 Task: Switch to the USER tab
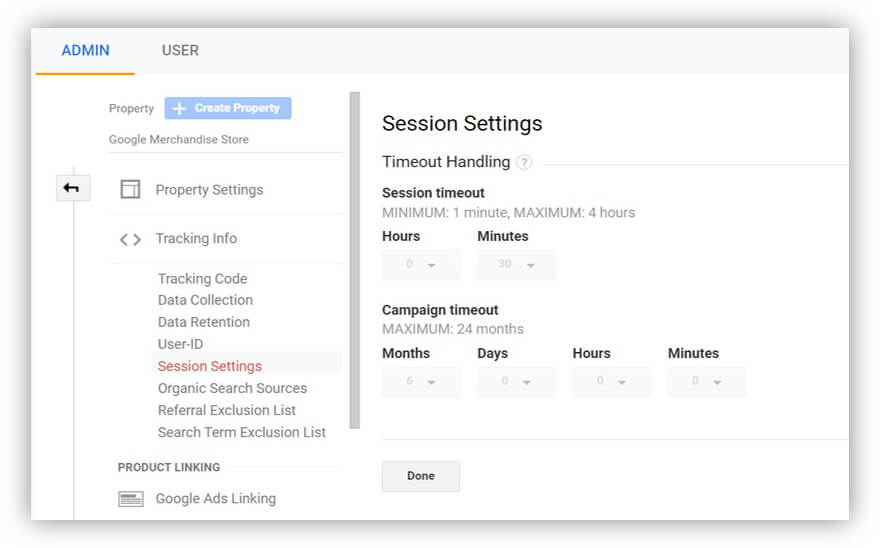coord(180,51)
